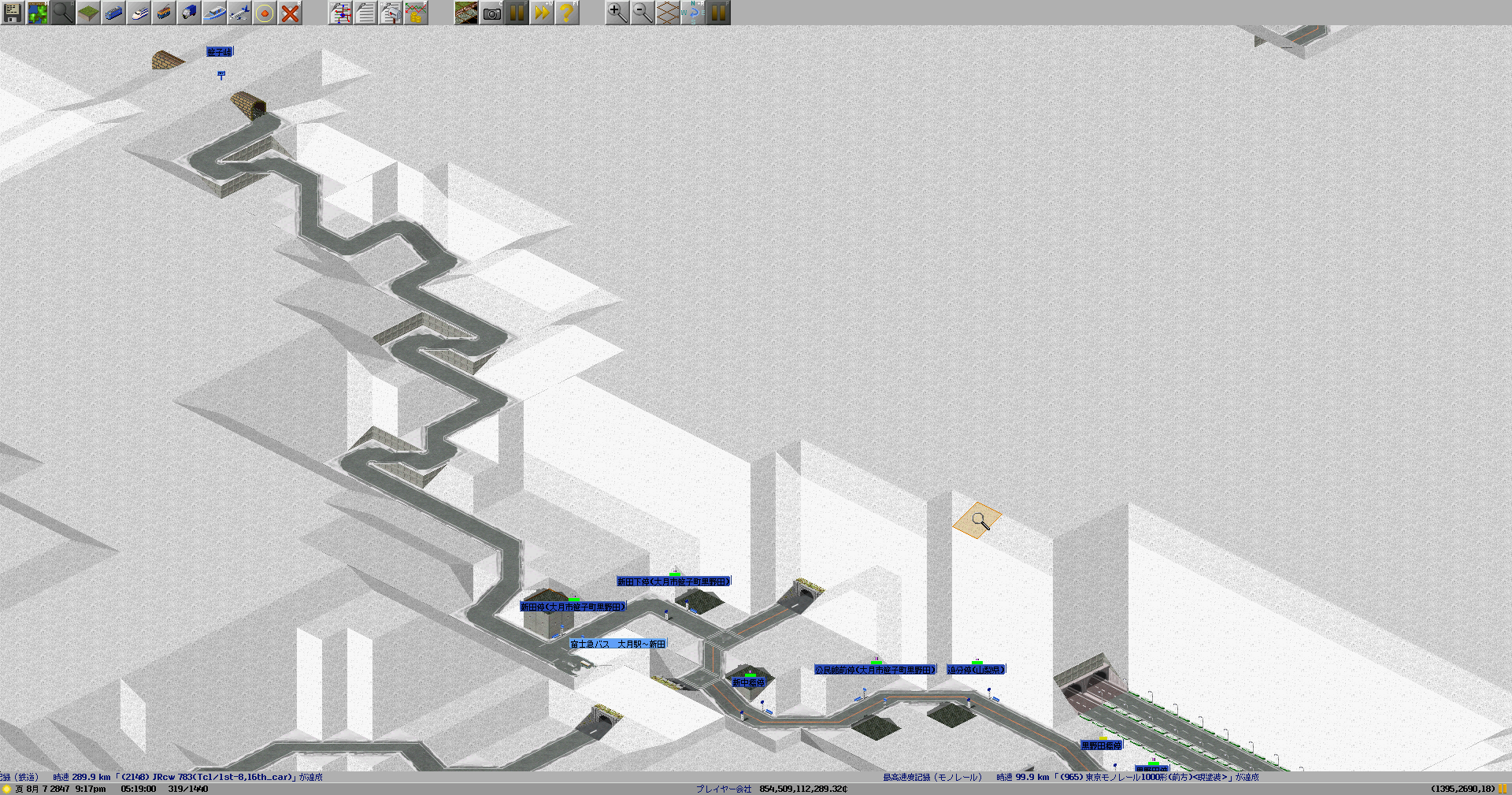Open the truck road building tools
This screenshot has height=795, width=1512.
click(189, 13)
